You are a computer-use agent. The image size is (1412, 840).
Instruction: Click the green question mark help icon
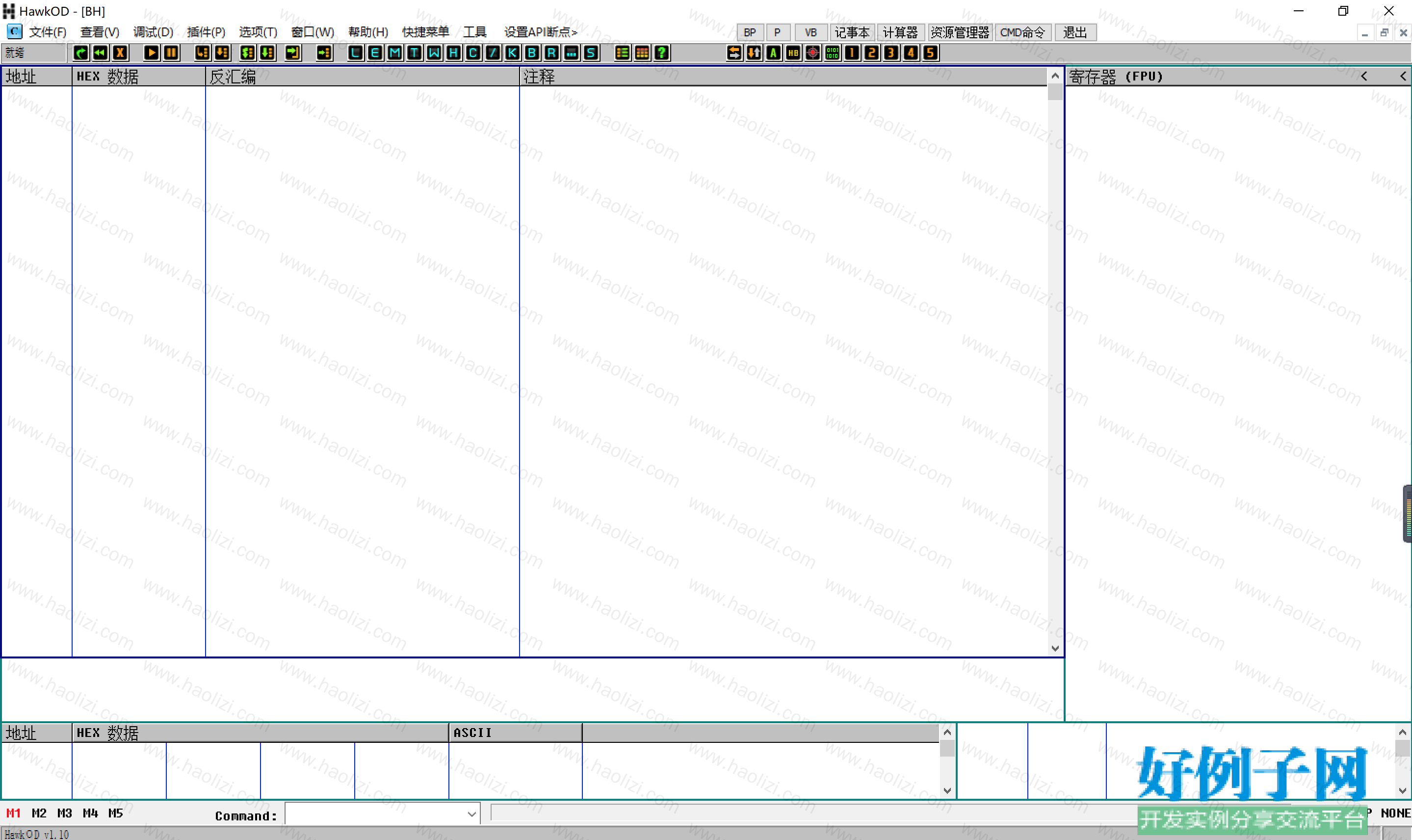pyautogui.click(x=661, y=53)
